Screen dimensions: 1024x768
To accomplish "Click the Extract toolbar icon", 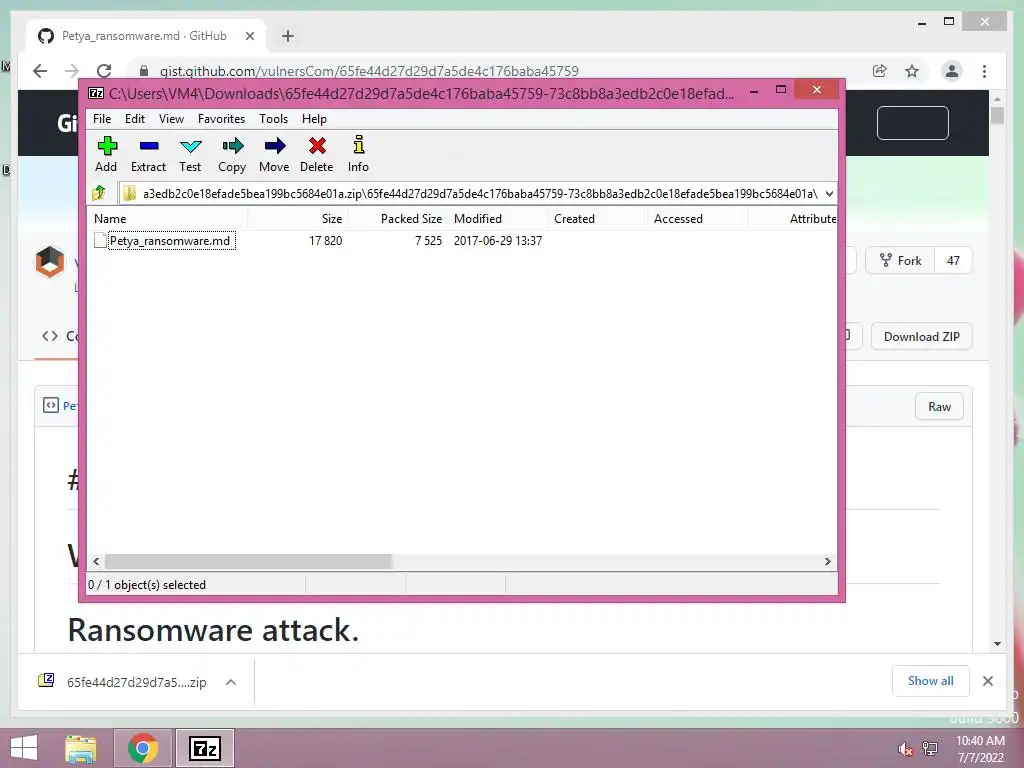I will [x=148, y=154].
